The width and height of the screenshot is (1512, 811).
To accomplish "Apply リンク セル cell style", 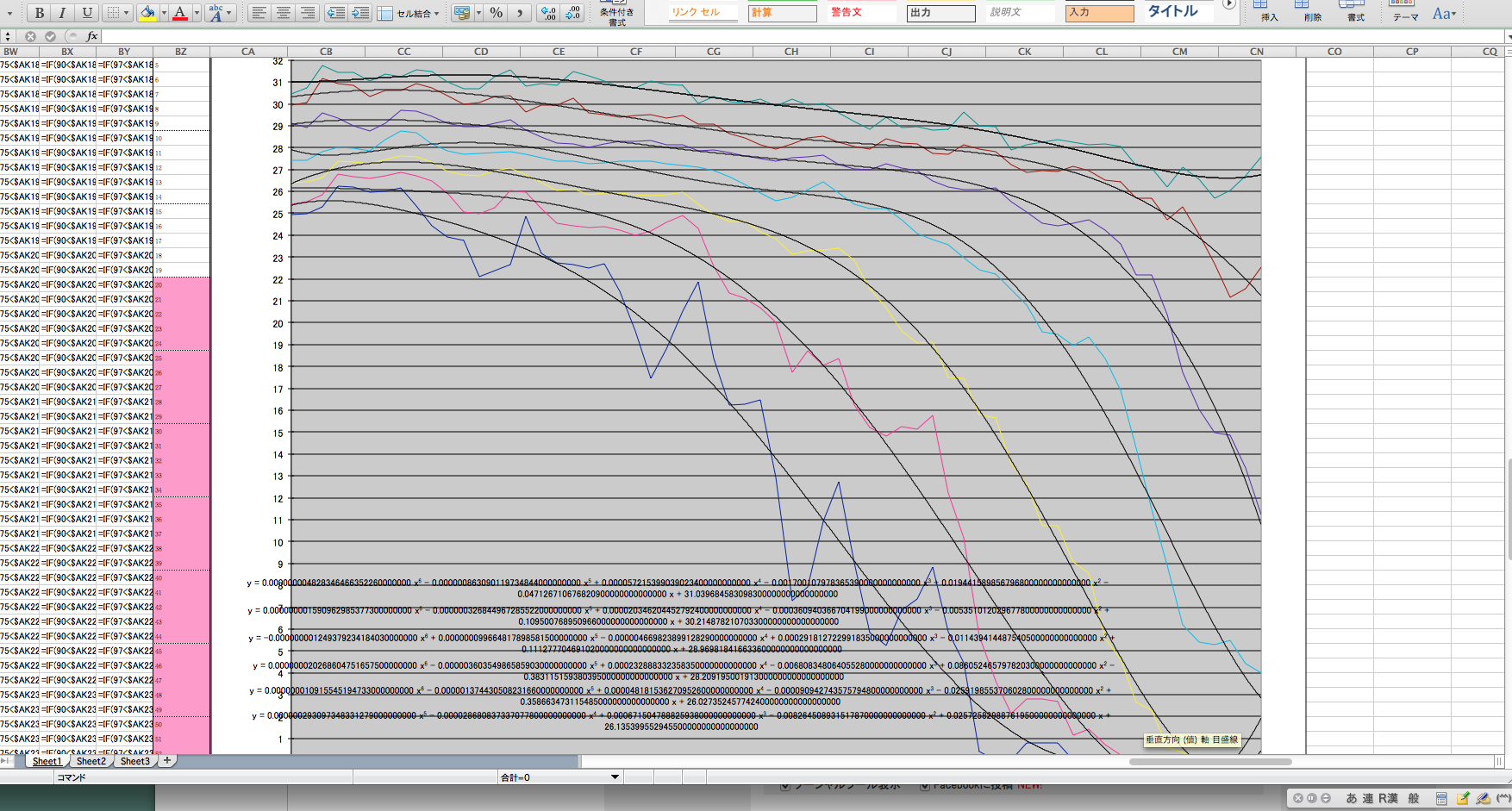I will [x=704, y=12].
